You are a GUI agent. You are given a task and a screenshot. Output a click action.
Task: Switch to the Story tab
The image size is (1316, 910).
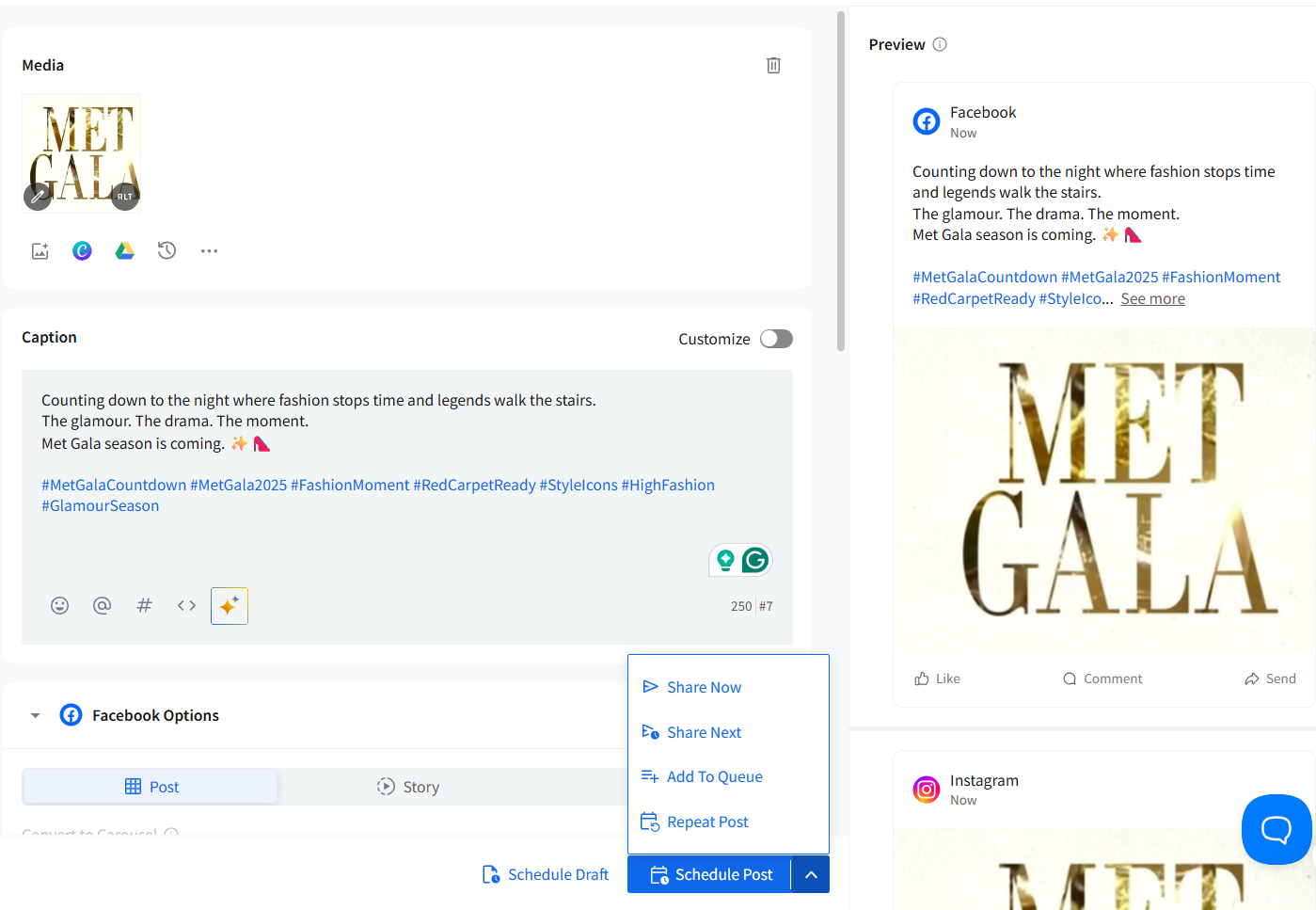click(x=407, y=787)
